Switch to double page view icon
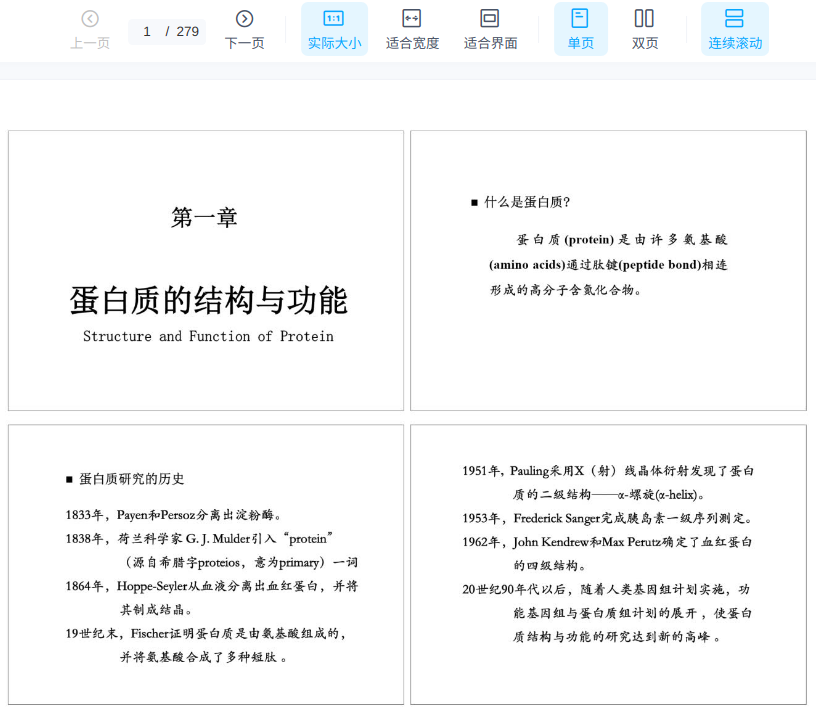816x714 pixels. pyautogui.click(x=645, y=19)
